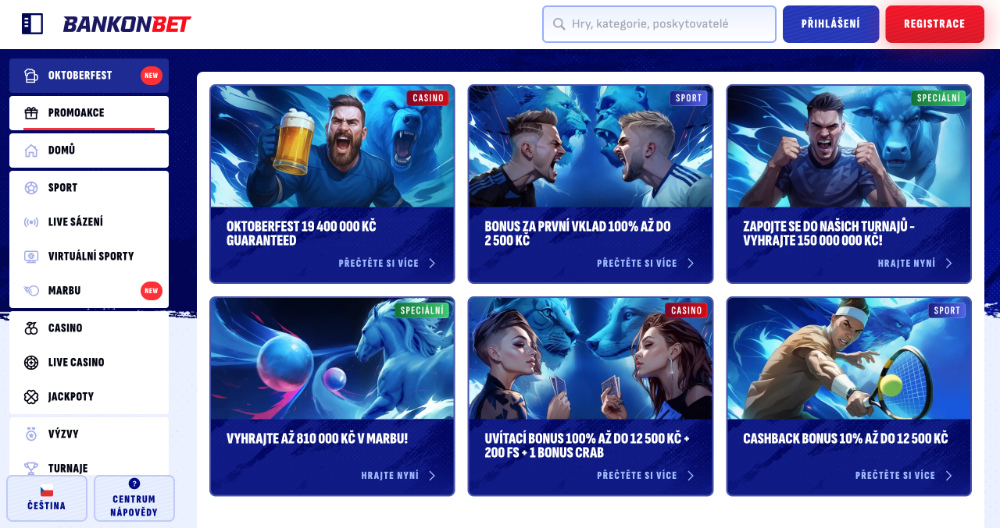Open the Oktoberfest menu item
This screenshot has width=1000, height=528.
point(89,75)
